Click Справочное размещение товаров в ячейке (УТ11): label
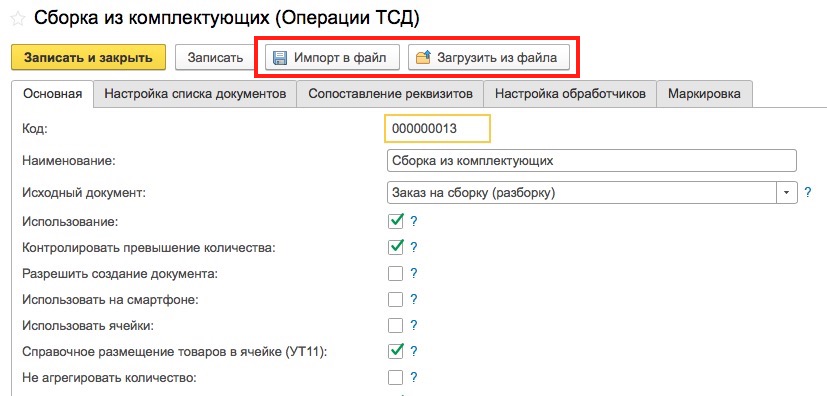The width and height of the screenshot is (827, 396). coord(175,351)
